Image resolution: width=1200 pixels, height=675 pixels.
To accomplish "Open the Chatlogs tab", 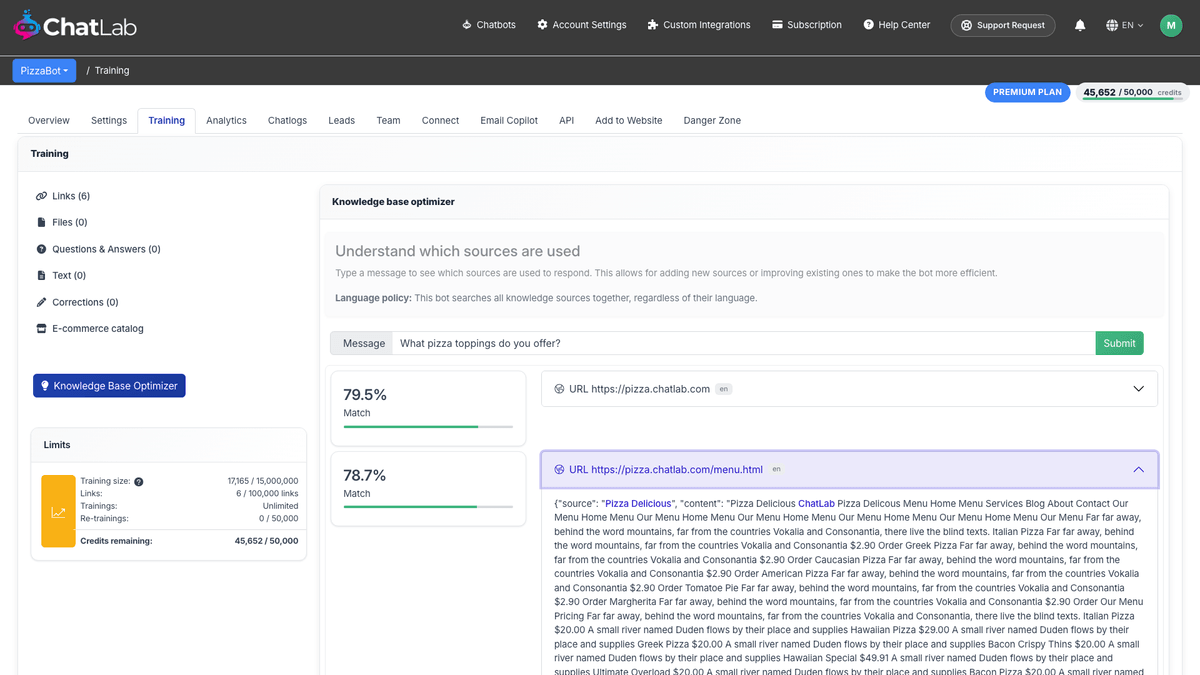I will [287, 120].
